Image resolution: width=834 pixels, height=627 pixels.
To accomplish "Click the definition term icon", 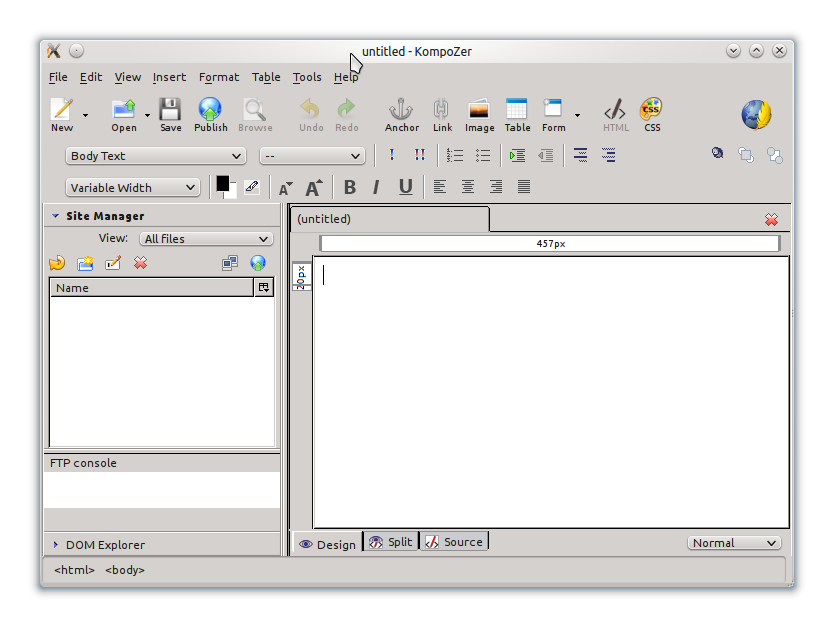I will tap(580, 155).
